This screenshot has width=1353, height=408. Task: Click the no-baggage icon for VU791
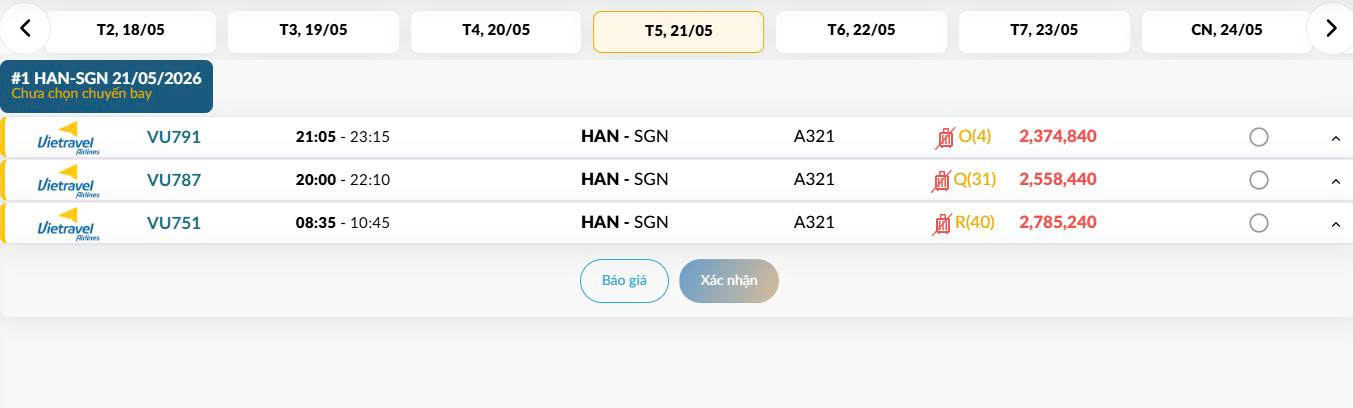(944, 137)
